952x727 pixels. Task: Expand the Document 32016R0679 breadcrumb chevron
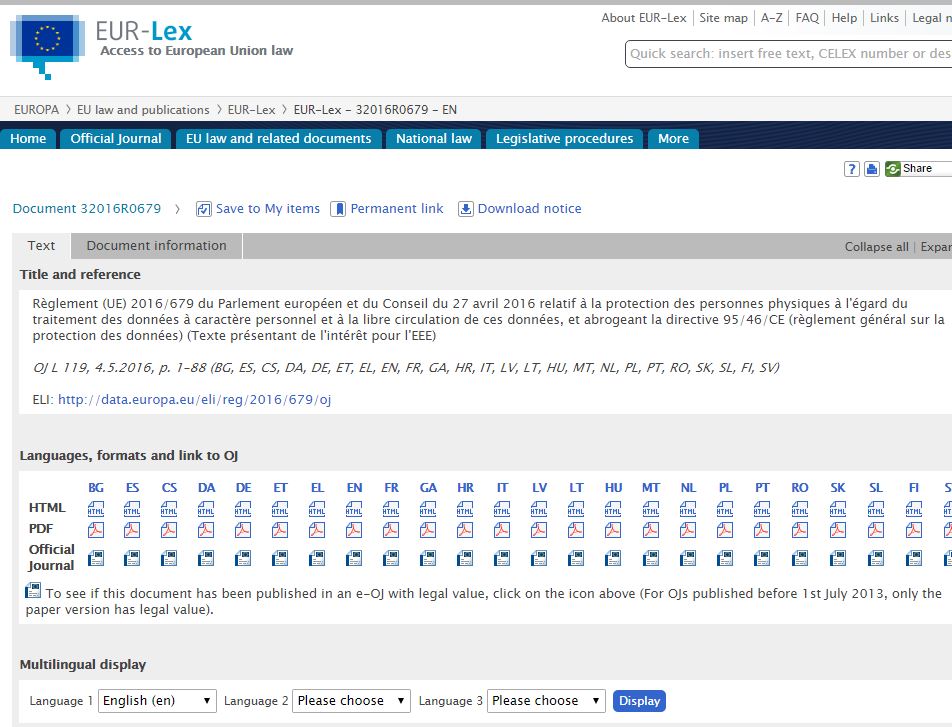177,209
